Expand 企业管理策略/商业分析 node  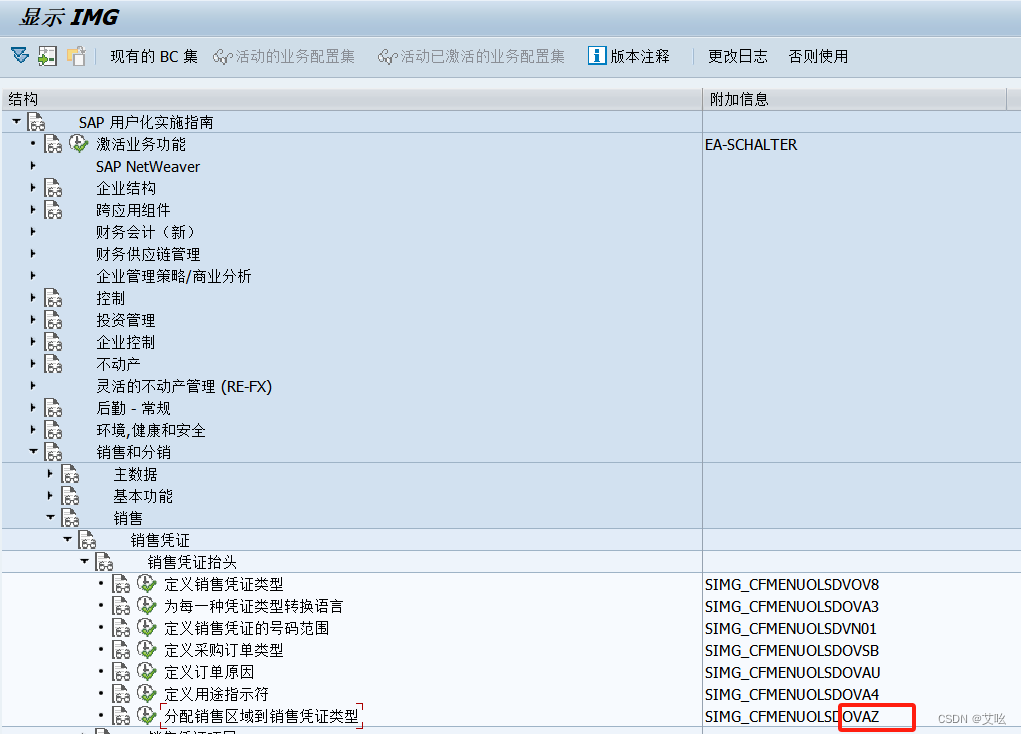[x=33, y=276]
